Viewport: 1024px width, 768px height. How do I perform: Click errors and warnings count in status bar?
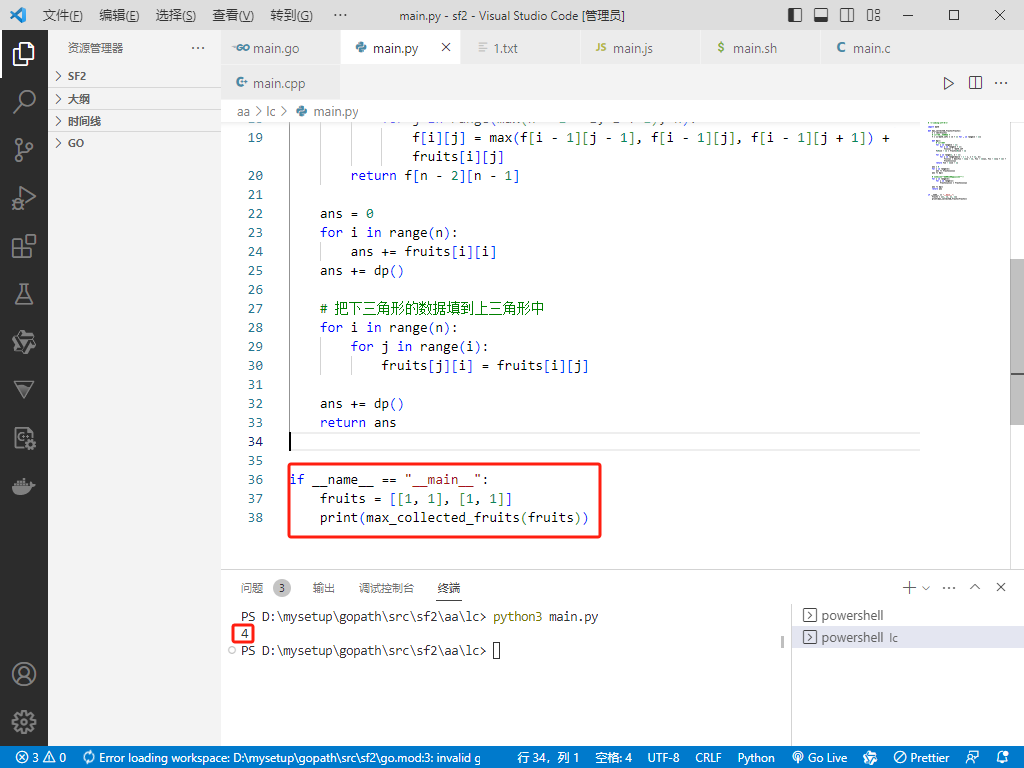(40, 758)
